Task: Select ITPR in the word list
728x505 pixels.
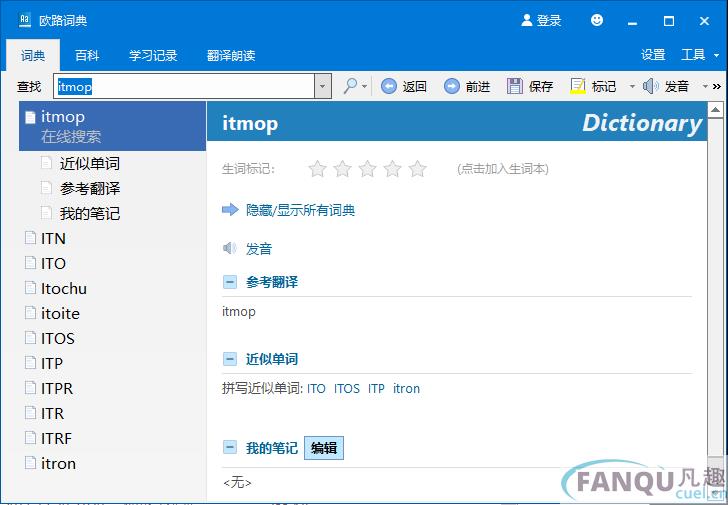Action: [57, 388]
